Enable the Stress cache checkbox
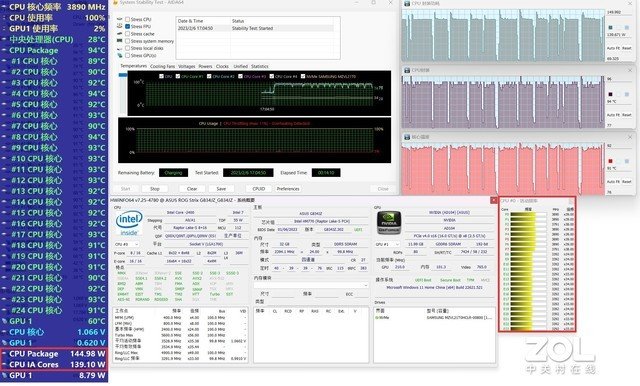The image size is (640, 386). click(128, 33)
